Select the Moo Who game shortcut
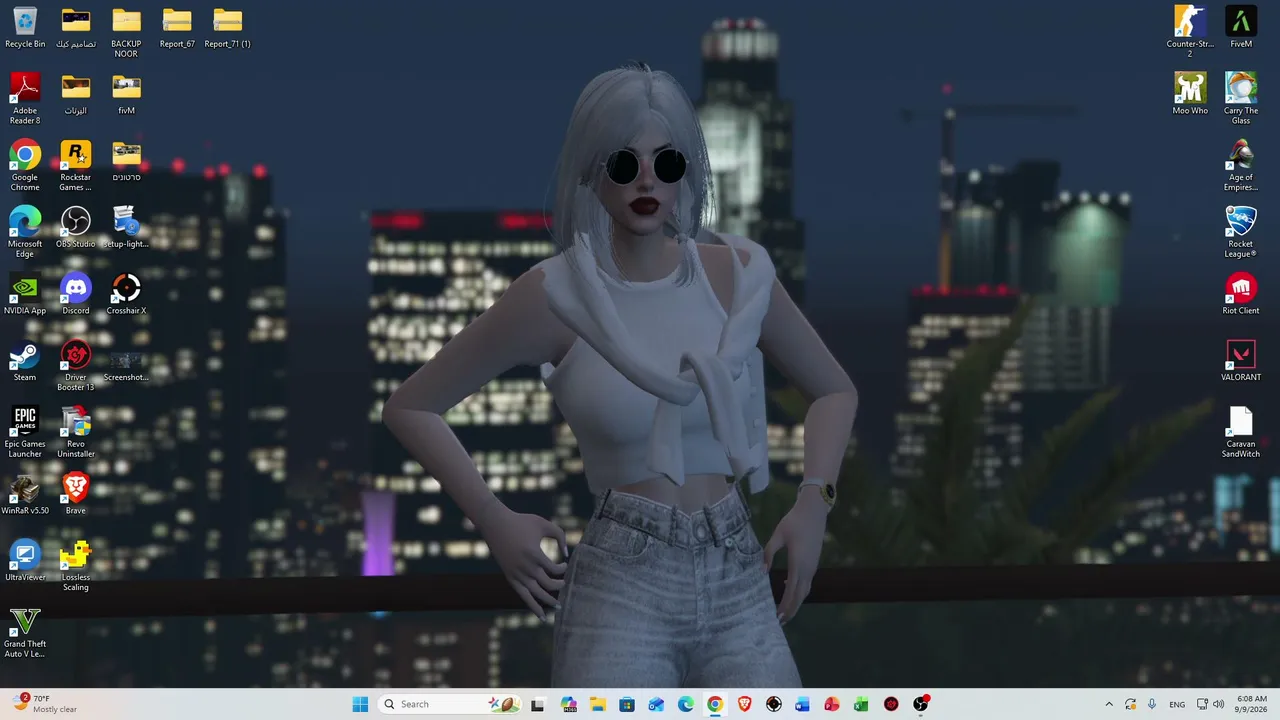The image size is (1280, 720). 1190,94
